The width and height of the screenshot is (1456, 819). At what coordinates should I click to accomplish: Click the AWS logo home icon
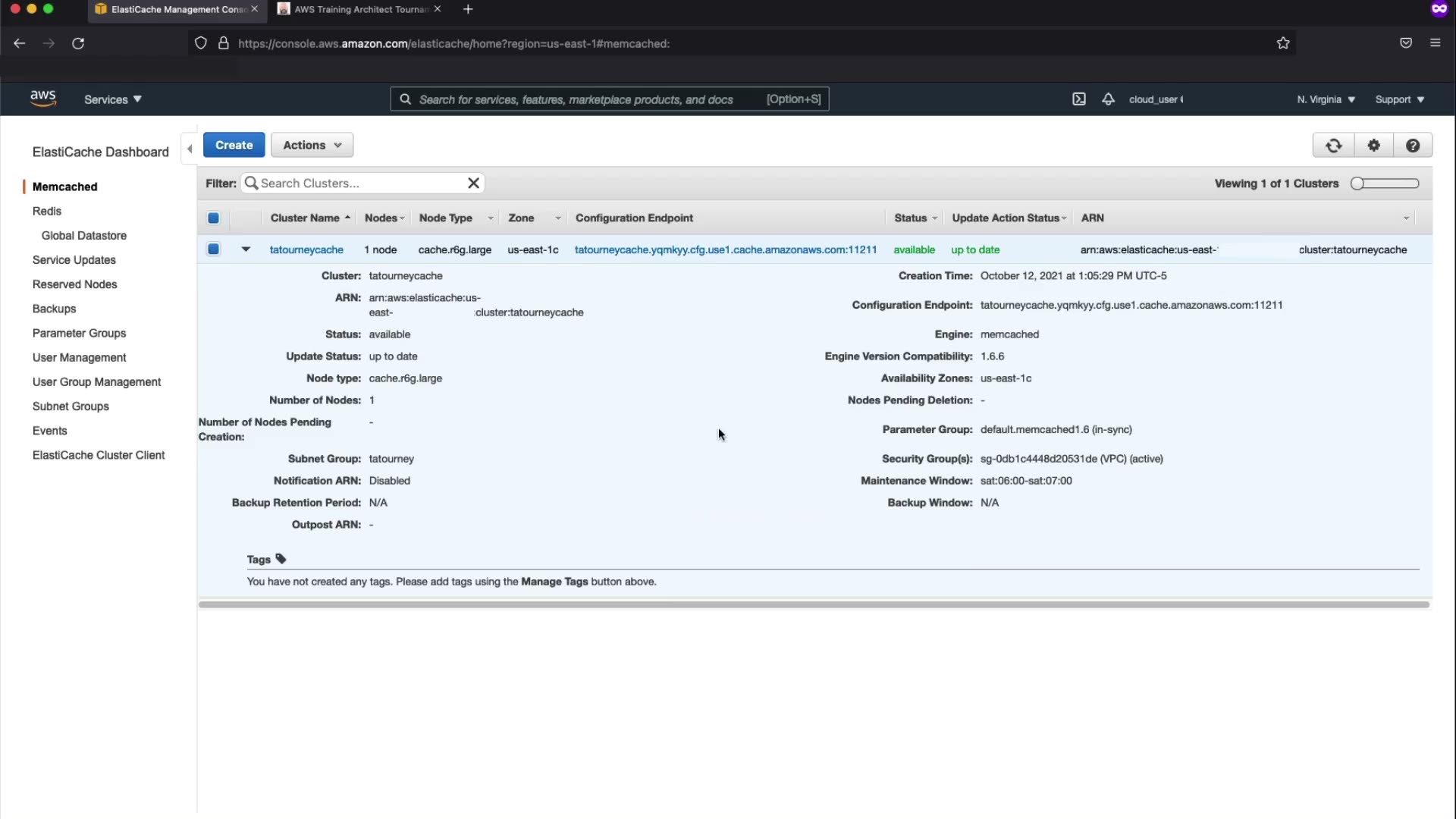coord(43,99)
